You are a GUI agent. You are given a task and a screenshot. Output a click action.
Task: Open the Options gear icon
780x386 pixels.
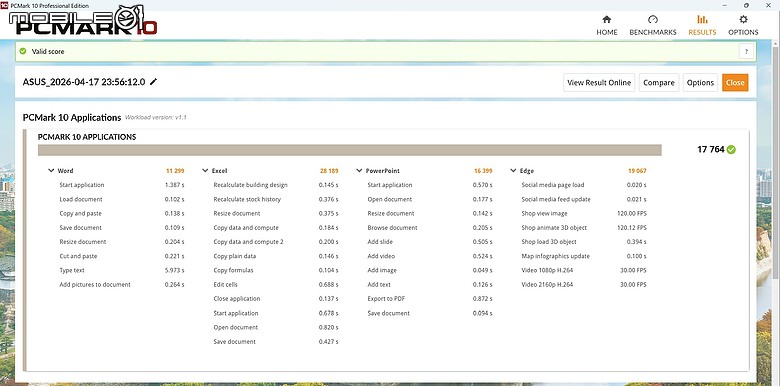point(743,19)
